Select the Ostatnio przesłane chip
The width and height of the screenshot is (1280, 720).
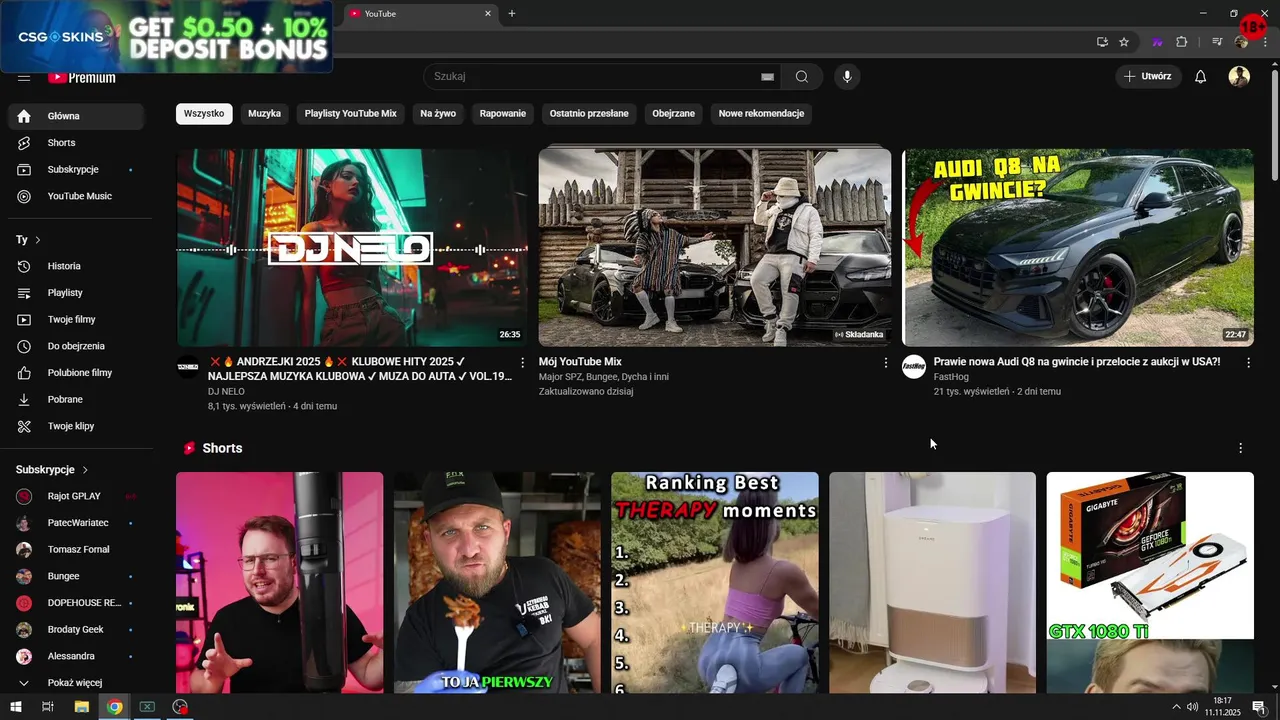(589, 114)
